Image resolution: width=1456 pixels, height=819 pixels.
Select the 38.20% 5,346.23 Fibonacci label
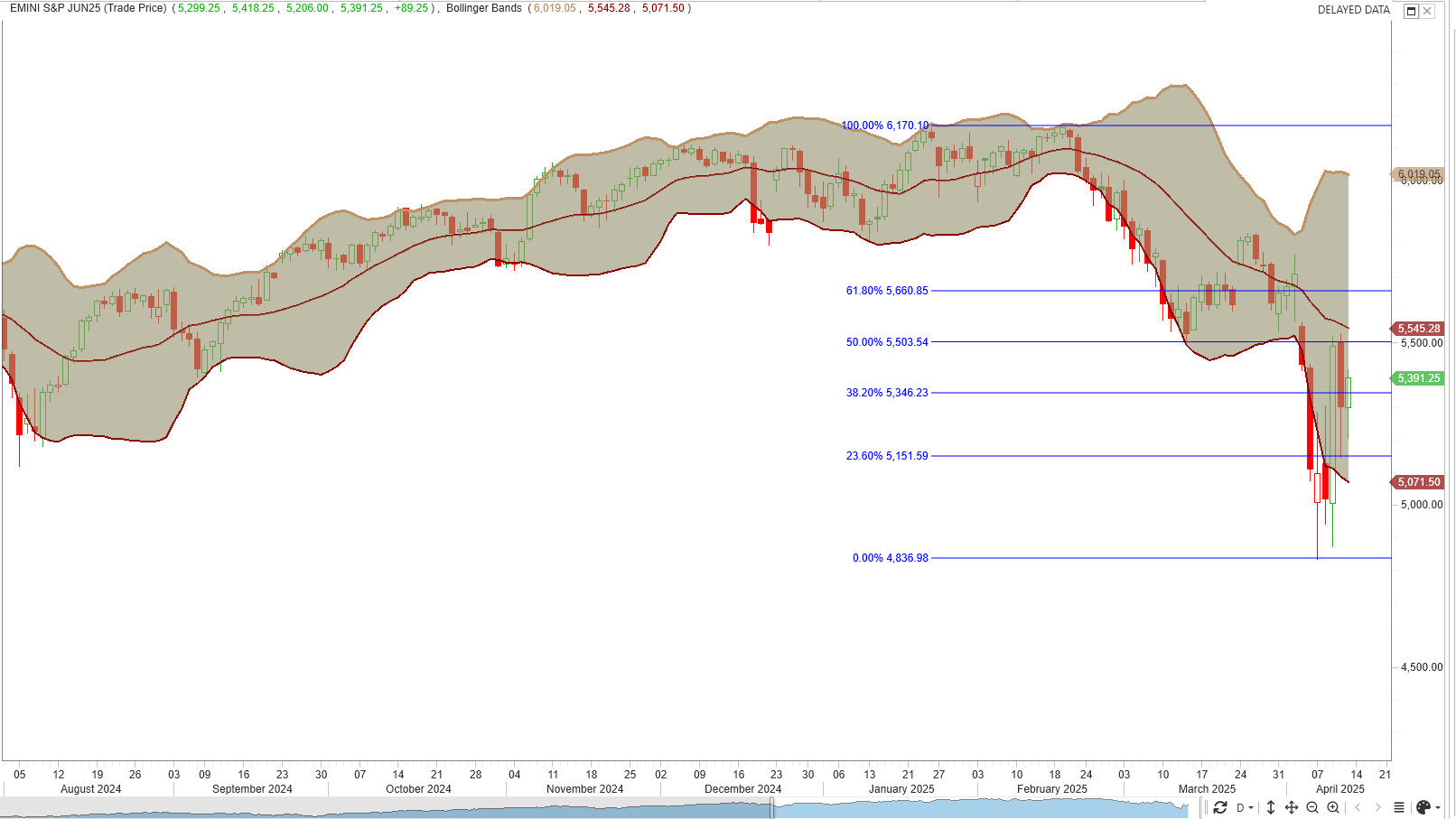887,393
